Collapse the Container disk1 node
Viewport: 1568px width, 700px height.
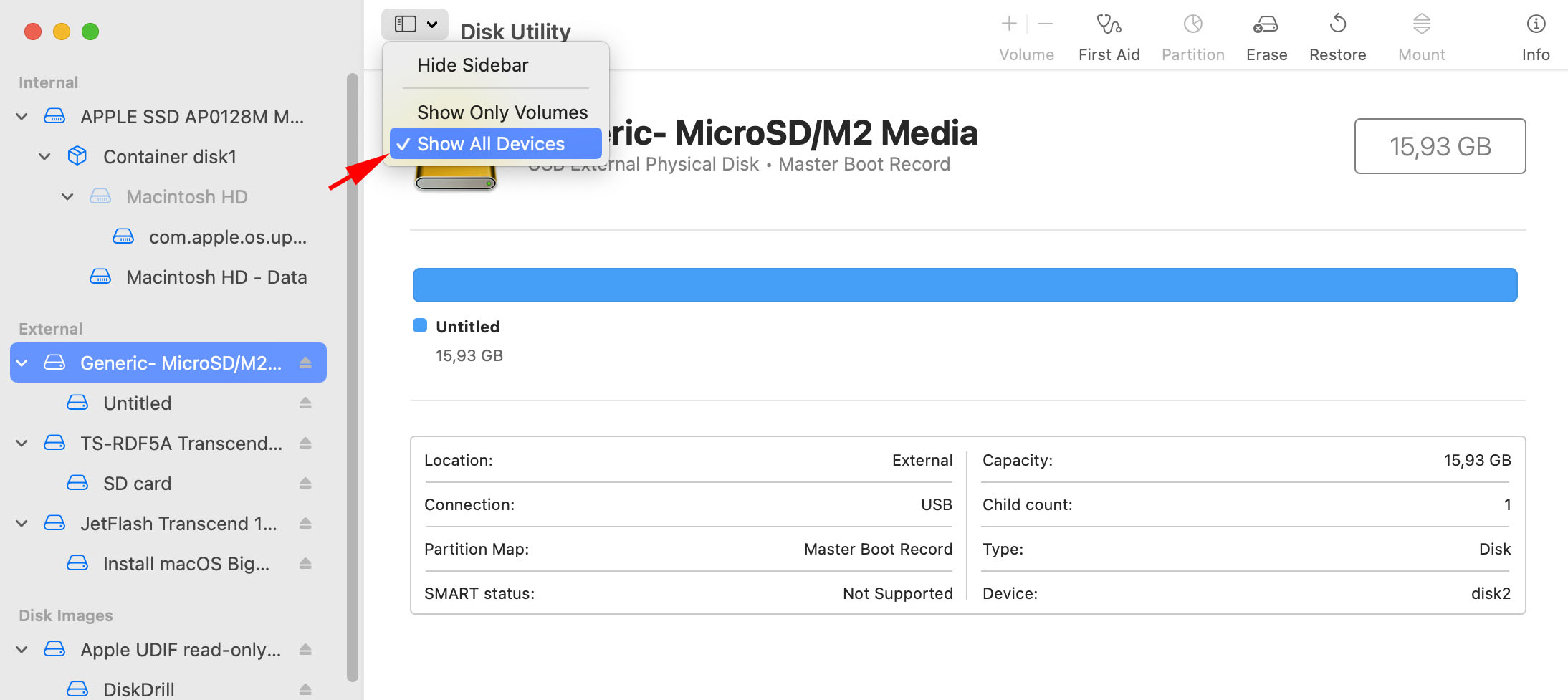point(44,156)
